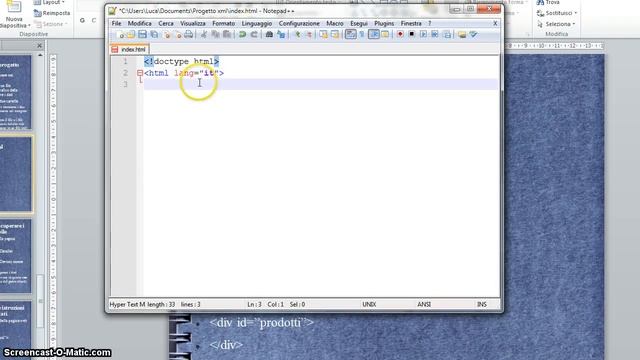Image resolution: width=640 pixels, height=360 pixels.
Task: Expand Sezione dropdown in PowerPoint ribbon
Action: 49,24
